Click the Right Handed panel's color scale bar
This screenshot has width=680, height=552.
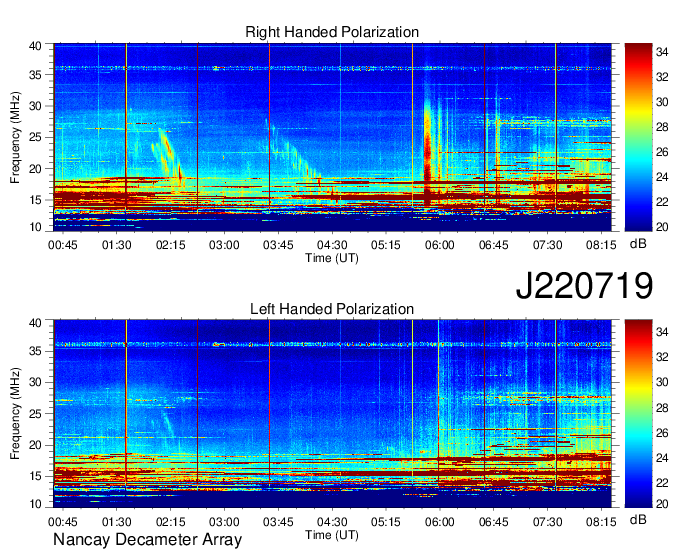pos(638,137)
